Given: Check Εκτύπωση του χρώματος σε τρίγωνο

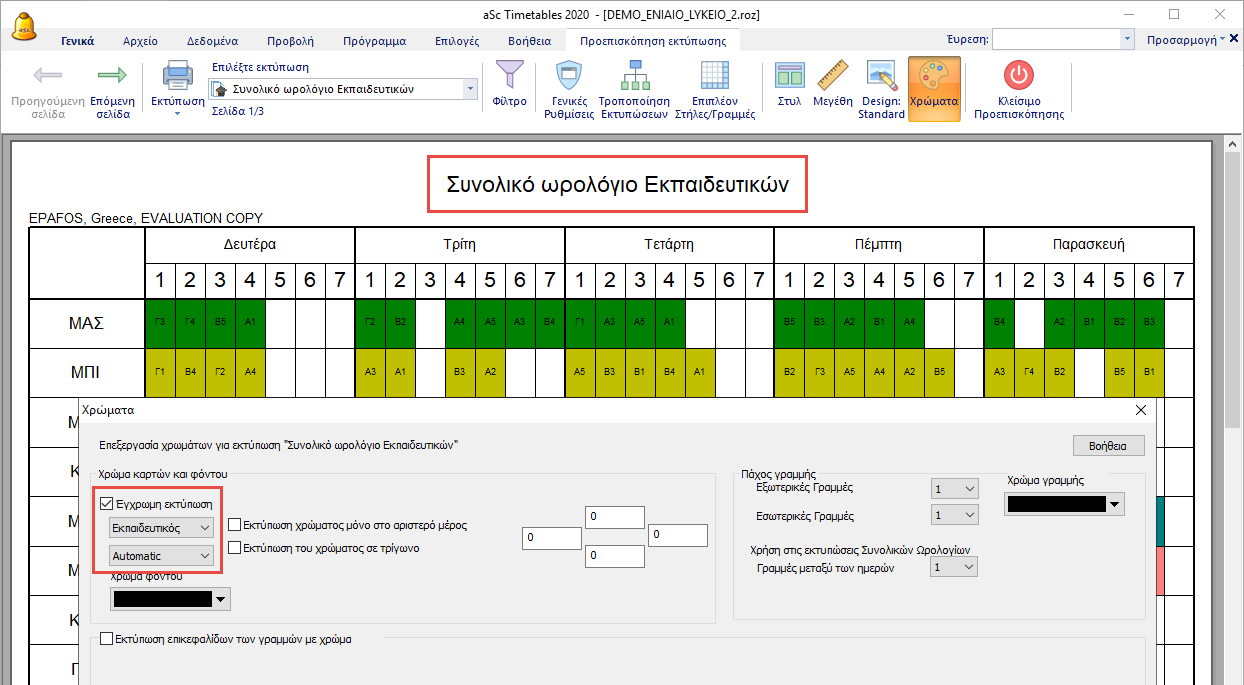Looking at the screenshot, I should [235, 548].
